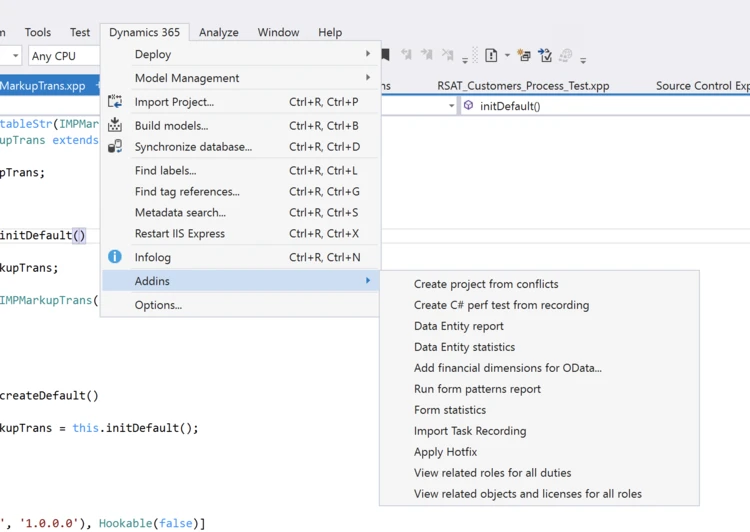Screen dimensions: 750x532
Task: Open the initDefault() member dropdown
Action: pyautogui.click(x=600, y=106)
